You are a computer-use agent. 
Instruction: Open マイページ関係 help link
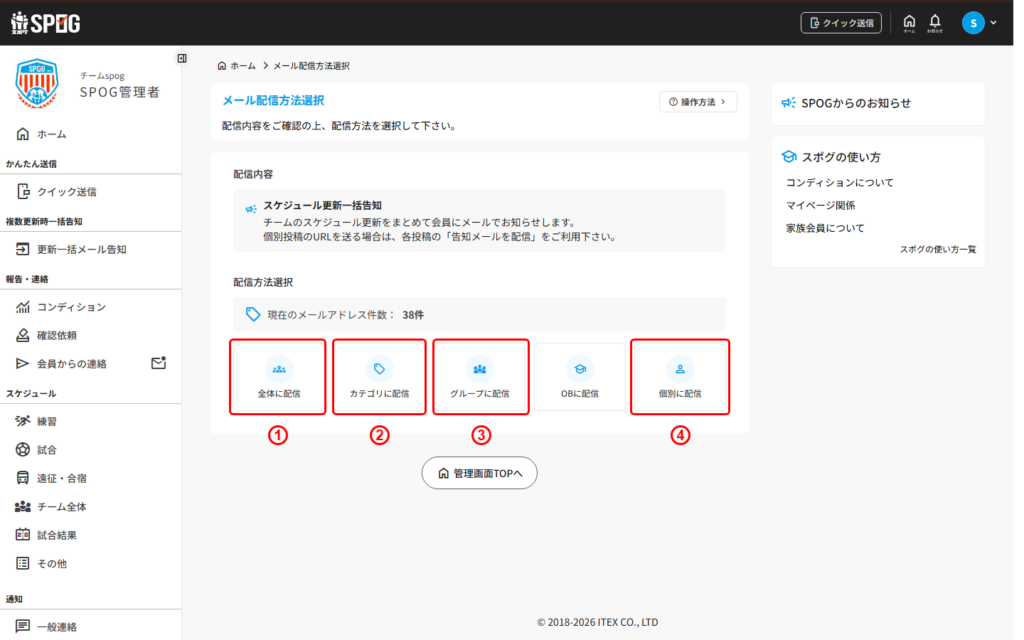(820, 205)
